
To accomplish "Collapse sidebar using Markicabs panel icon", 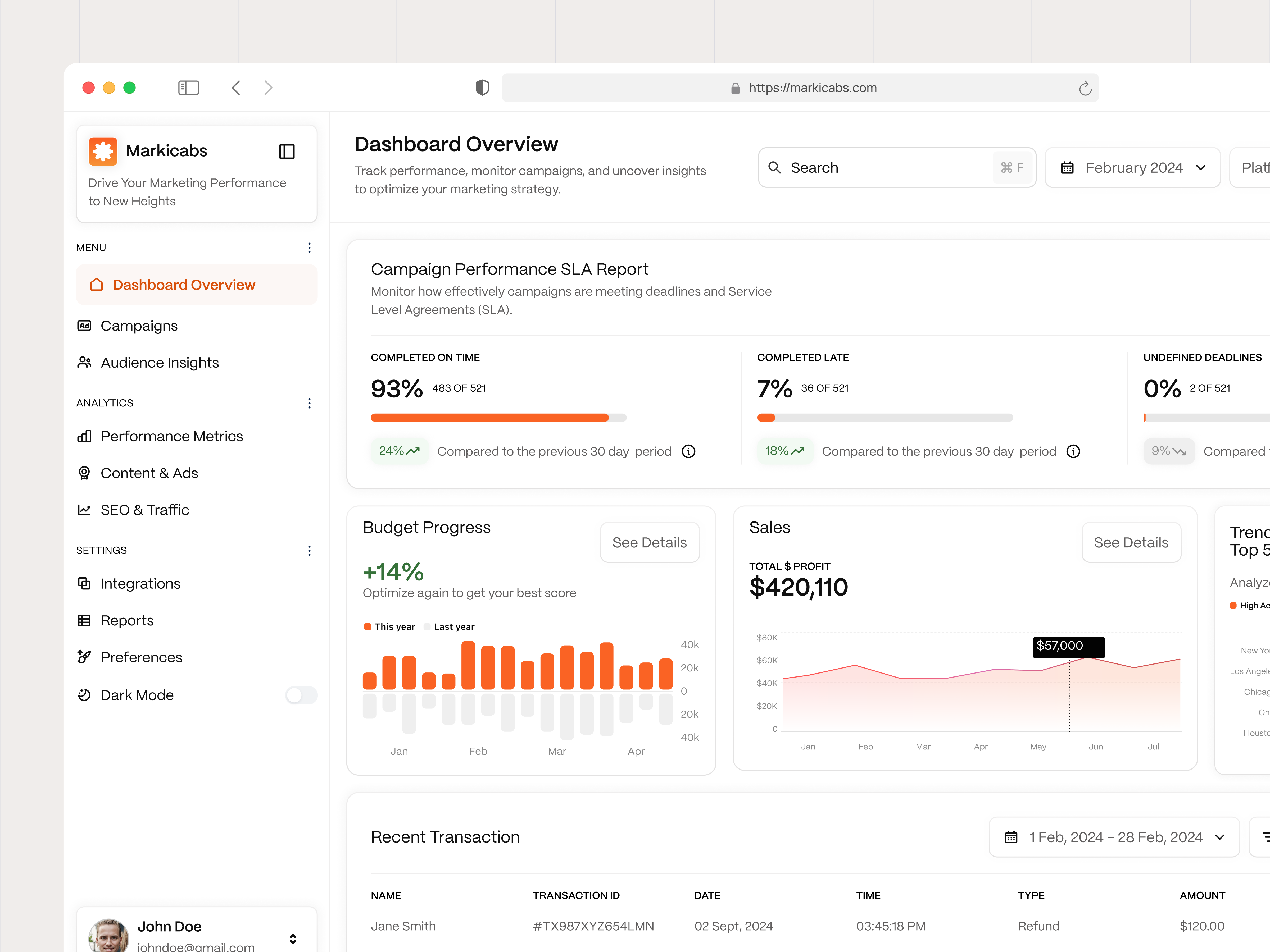I will tap(287, 152).
